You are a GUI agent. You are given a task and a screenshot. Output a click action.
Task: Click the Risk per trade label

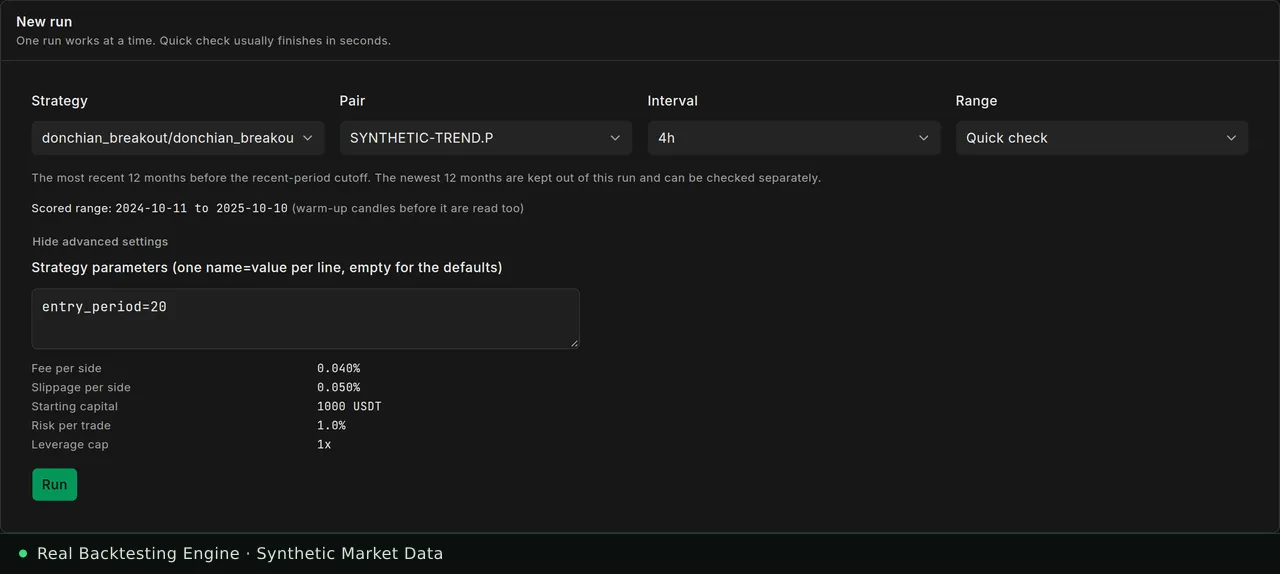pyautogui.click(x=71, y=426)
